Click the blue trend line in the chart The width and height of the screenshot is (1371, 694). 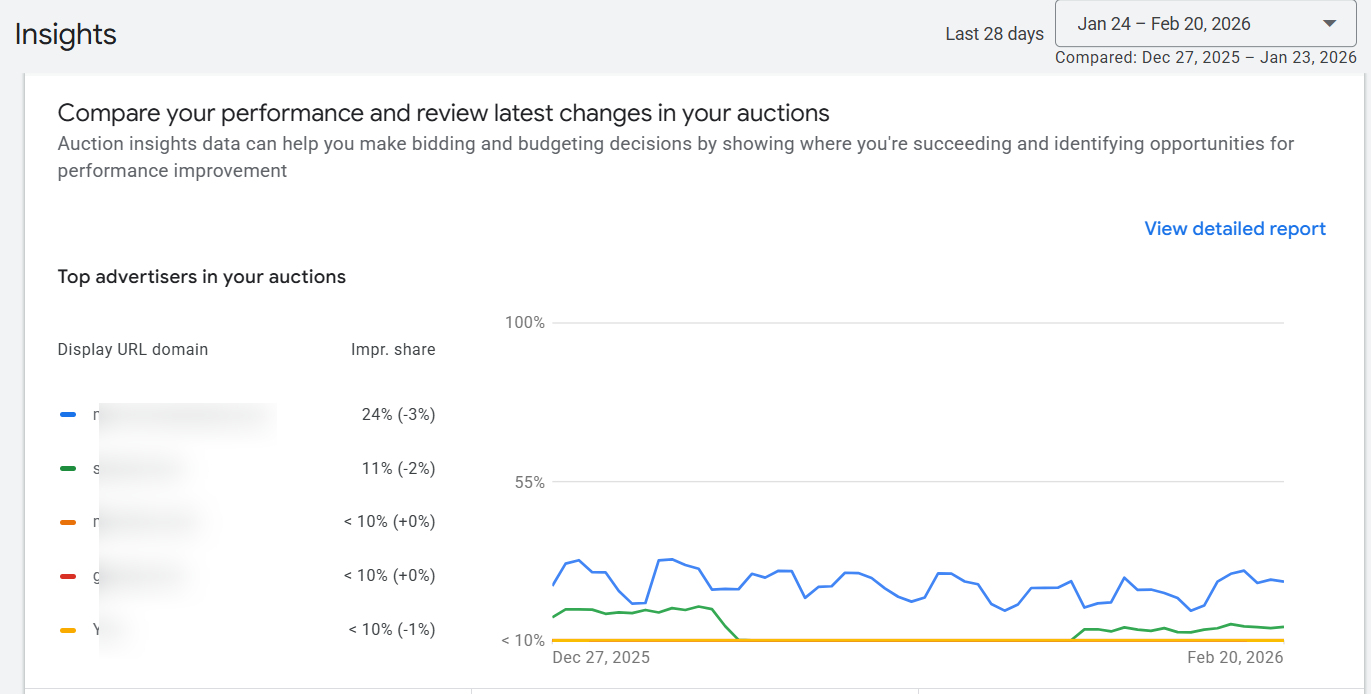670,560
